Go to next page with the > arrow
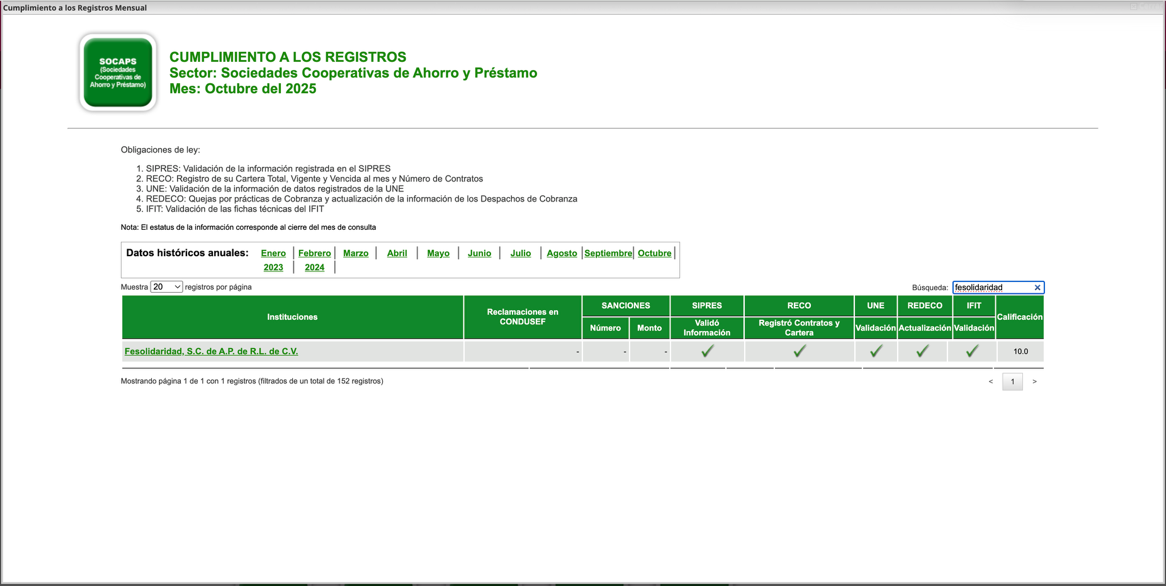Viewport: 1166px width, 586px height. [1034, 382]
